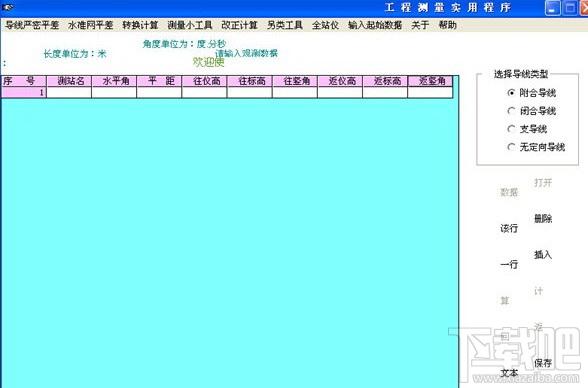
Task: Click the 删除该行 button
Action: [x=526, y=223]
